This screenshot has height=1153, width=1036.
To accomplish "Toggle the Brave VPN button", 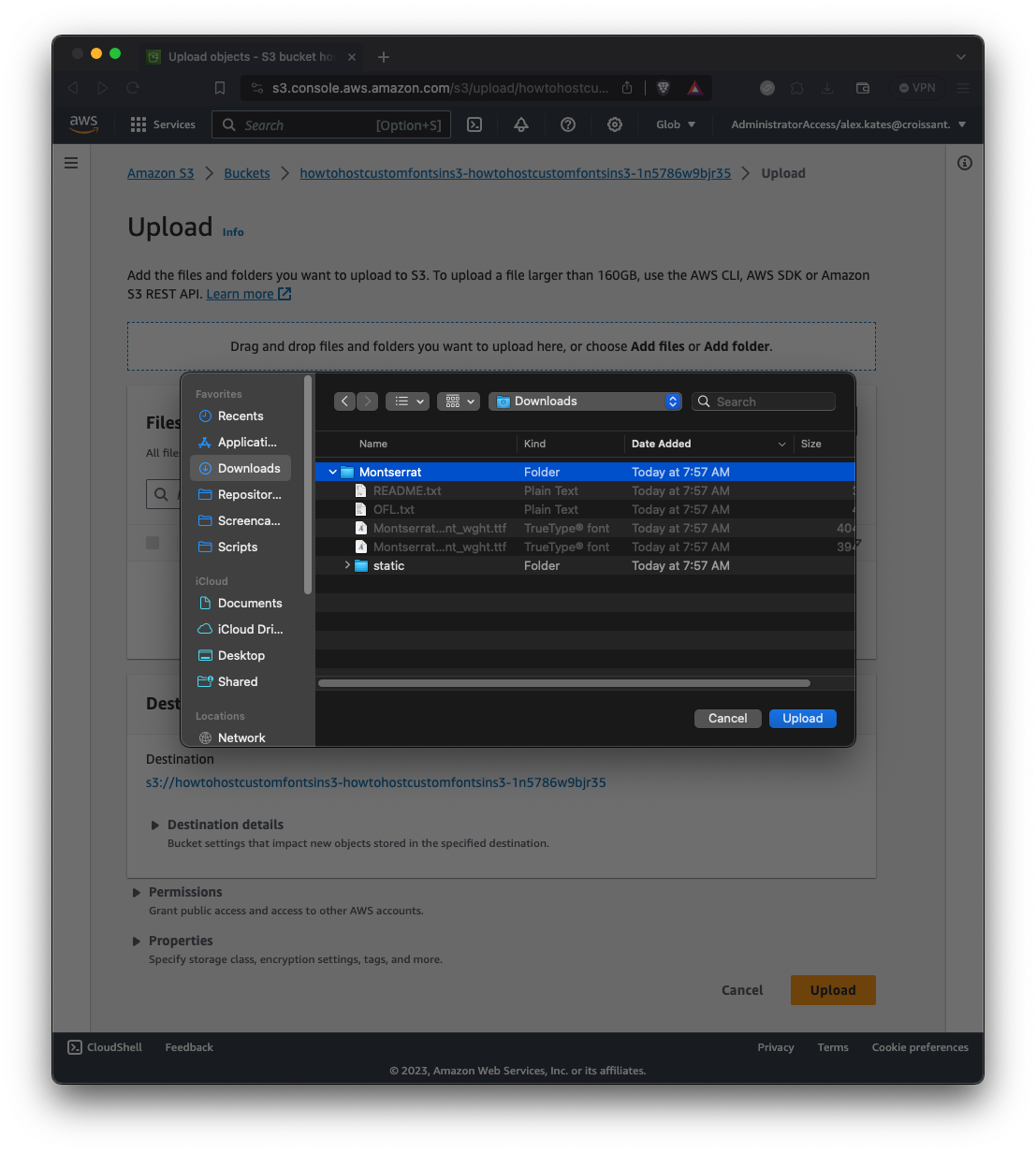I will [917, 88].
